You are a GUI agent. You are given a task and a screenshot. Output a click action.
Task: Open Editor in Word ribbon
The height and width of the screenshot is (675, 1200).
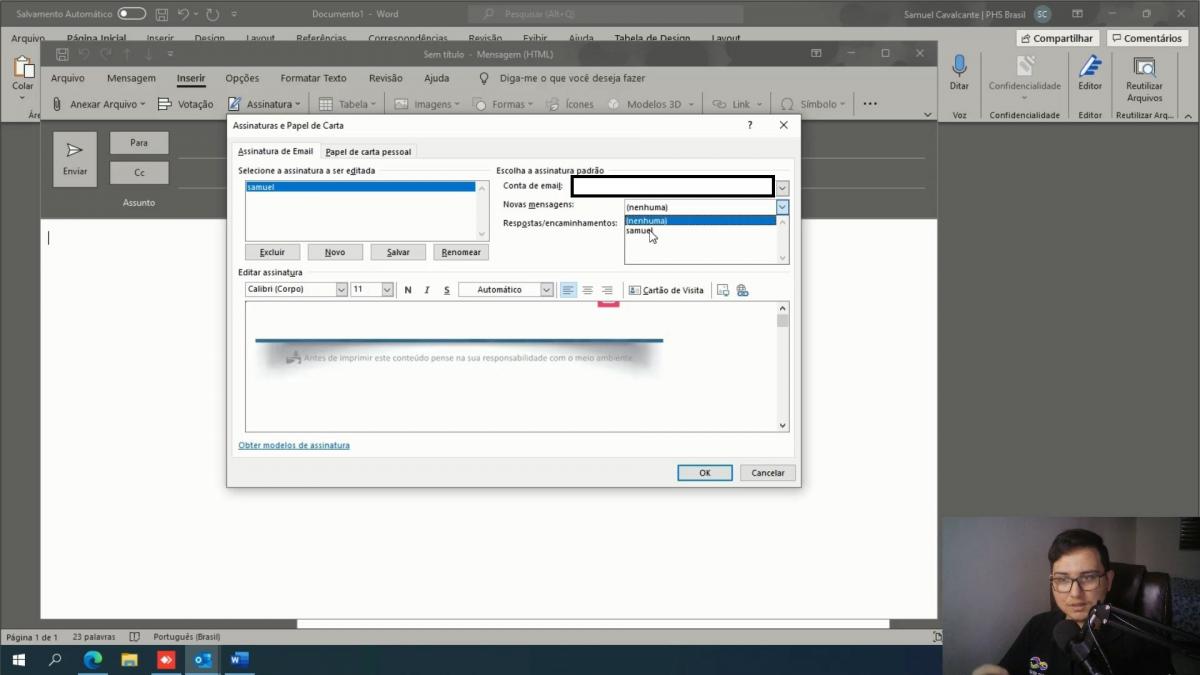[1090, 73]
